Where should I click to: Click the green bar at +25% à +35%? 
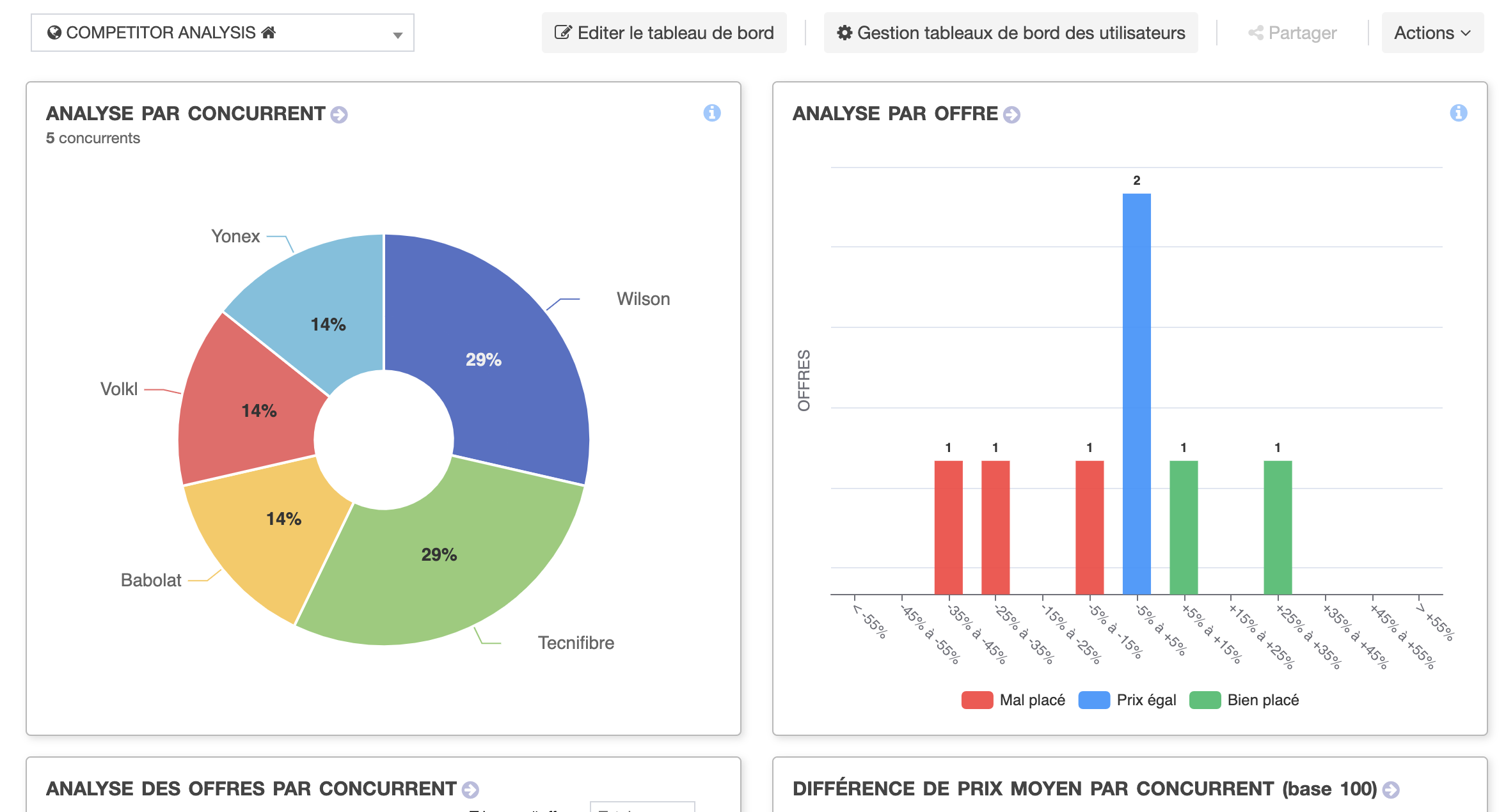pos(1278,527)
